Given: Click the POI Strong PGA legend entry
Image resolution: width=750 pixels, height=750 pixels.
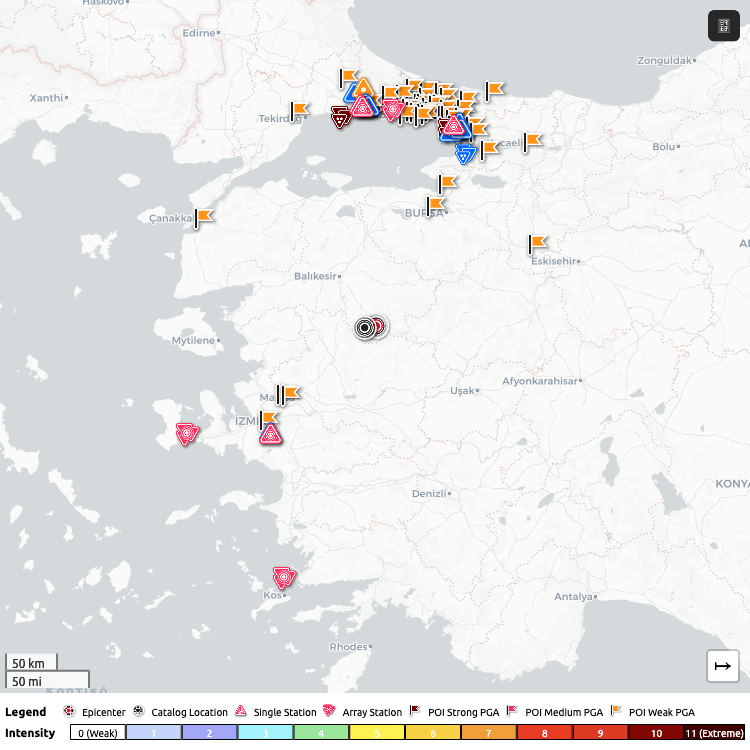Looking at the screenshot, I should [455, 712].
